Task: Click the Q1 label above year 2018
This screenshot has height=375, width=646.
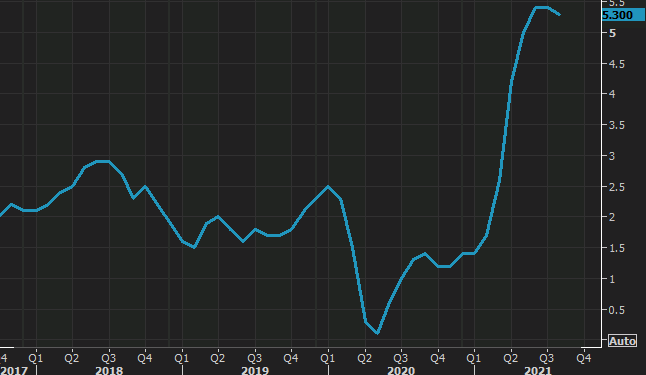Action: point(35,358)
